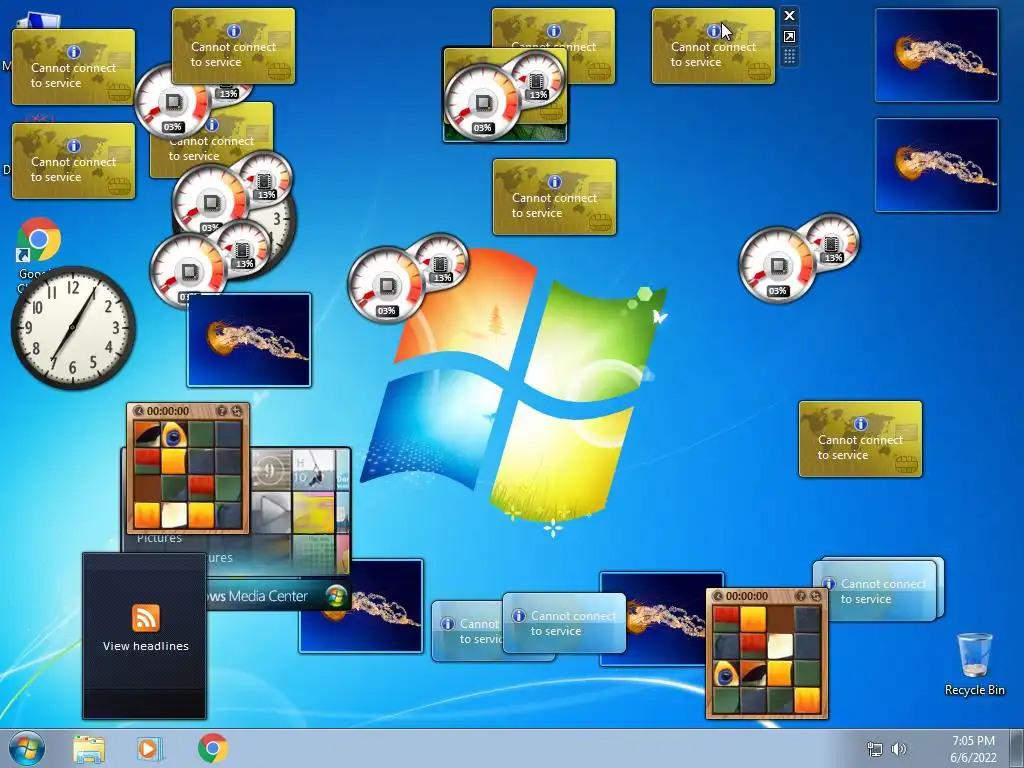The height and width of the screenshot is (768, 1024).
Task: Click info icon on currency gadget above Windows logo
Action: click(x=554, y=182)
